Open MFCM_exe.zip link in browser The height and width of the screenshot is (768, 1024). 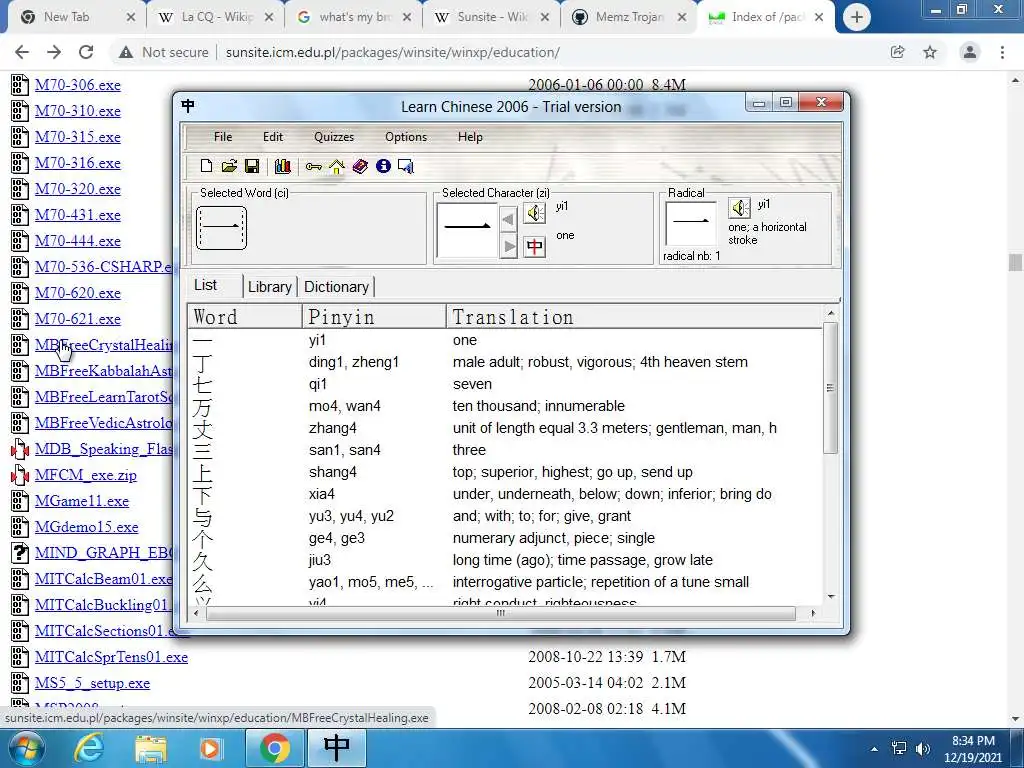coord(86,475)
